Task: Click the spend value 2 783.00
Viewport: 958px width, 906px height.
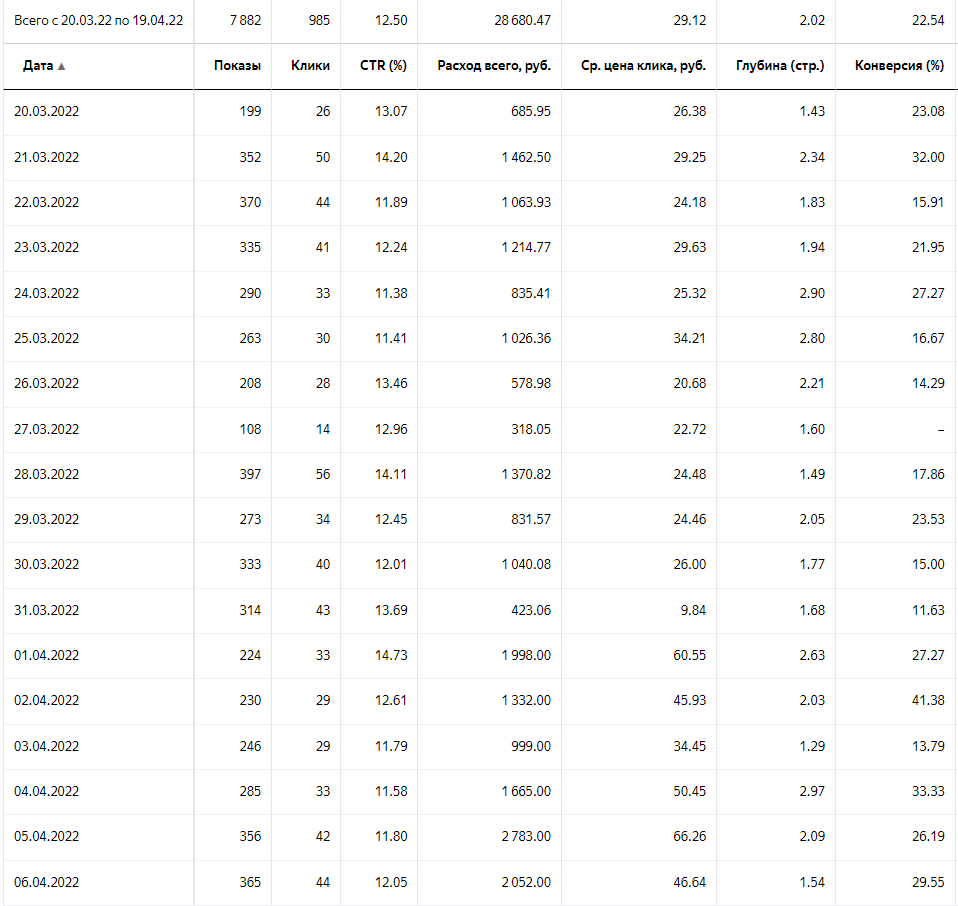Action: [525, 836]
